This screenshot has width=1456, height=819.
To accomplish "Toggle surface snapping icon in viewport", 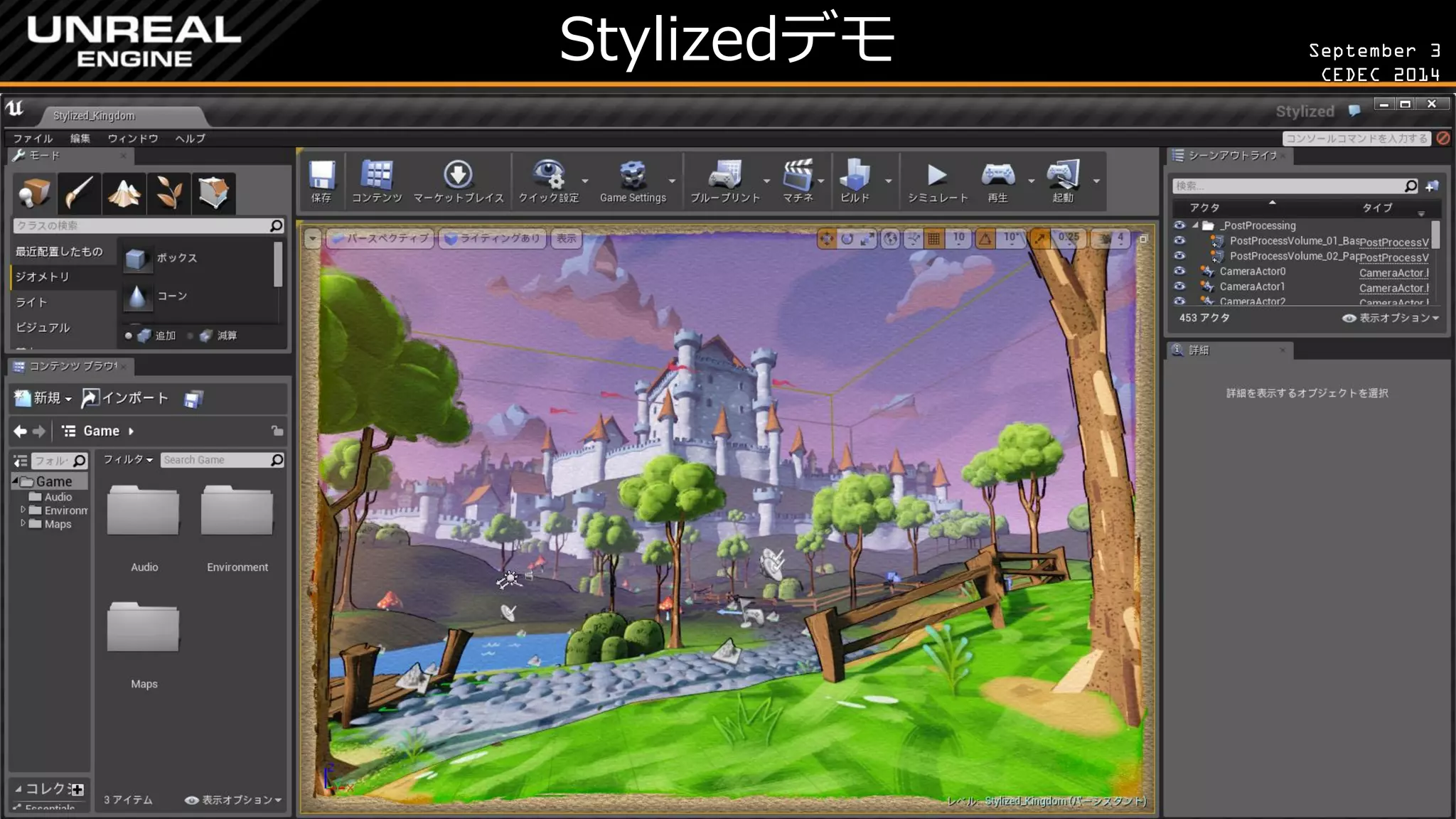I will pyautogui.click(x=913, y=239).
